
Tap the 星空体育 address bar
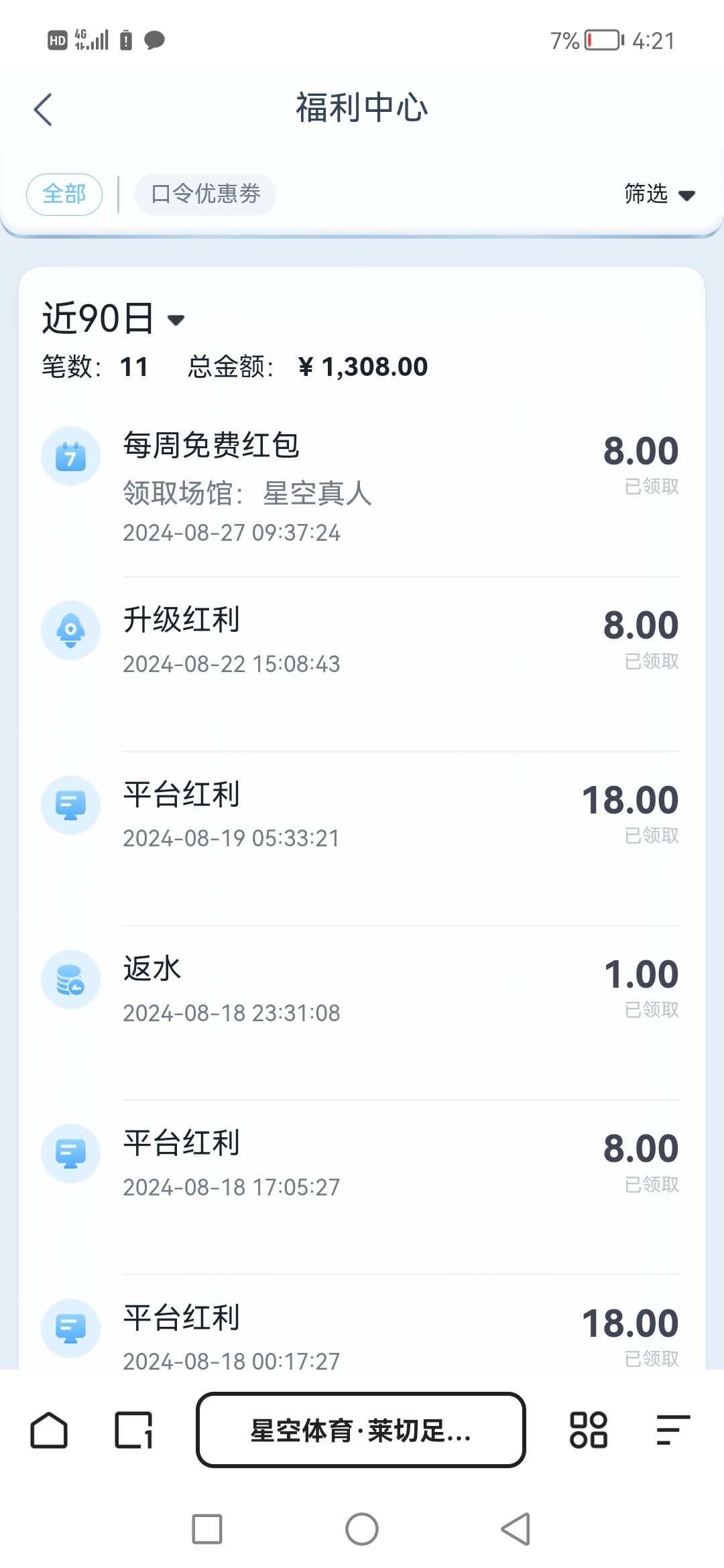pos(361,1430)
